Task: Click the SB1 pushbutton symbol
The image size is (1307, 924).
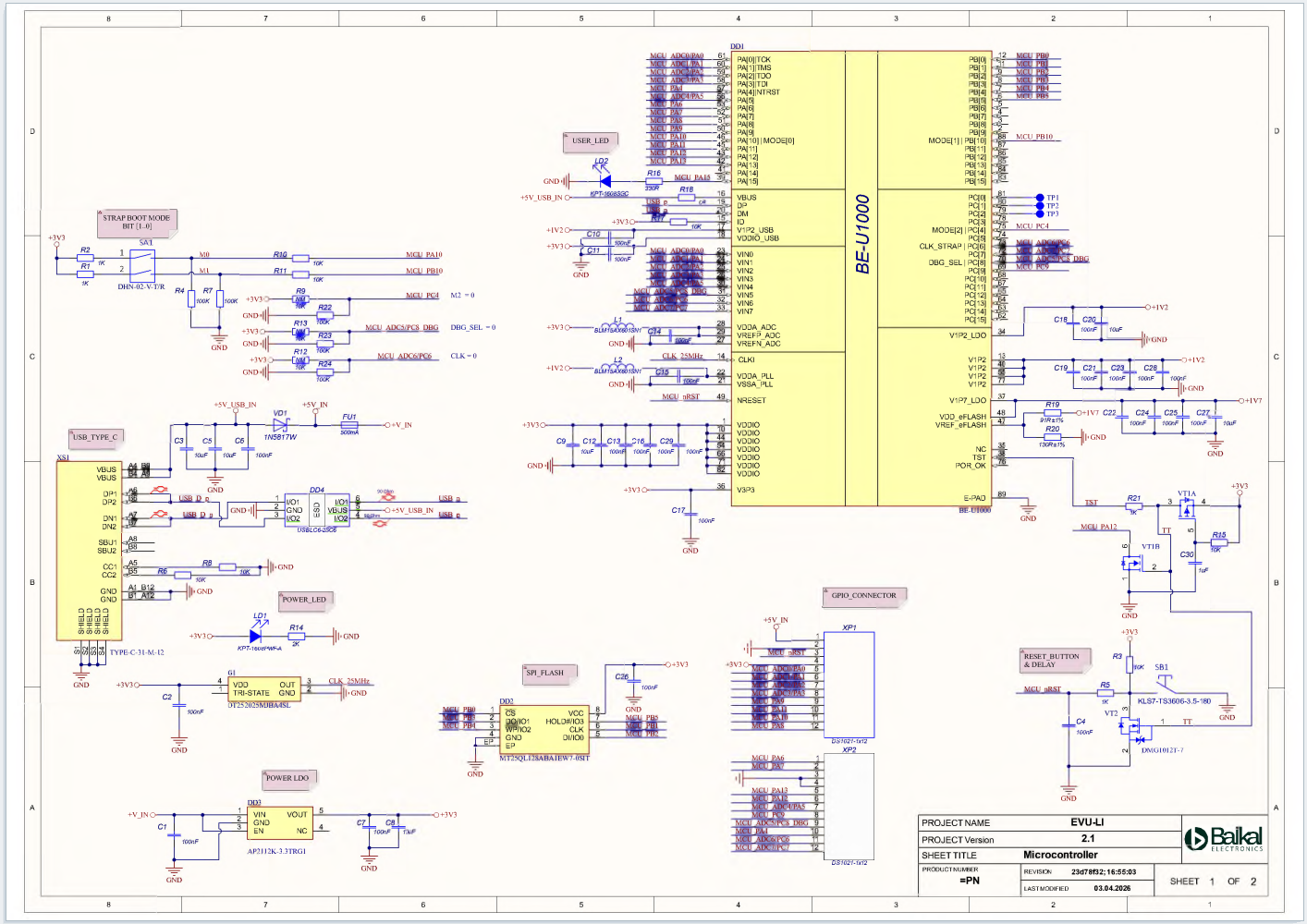Action: (x=1167, y=683)
